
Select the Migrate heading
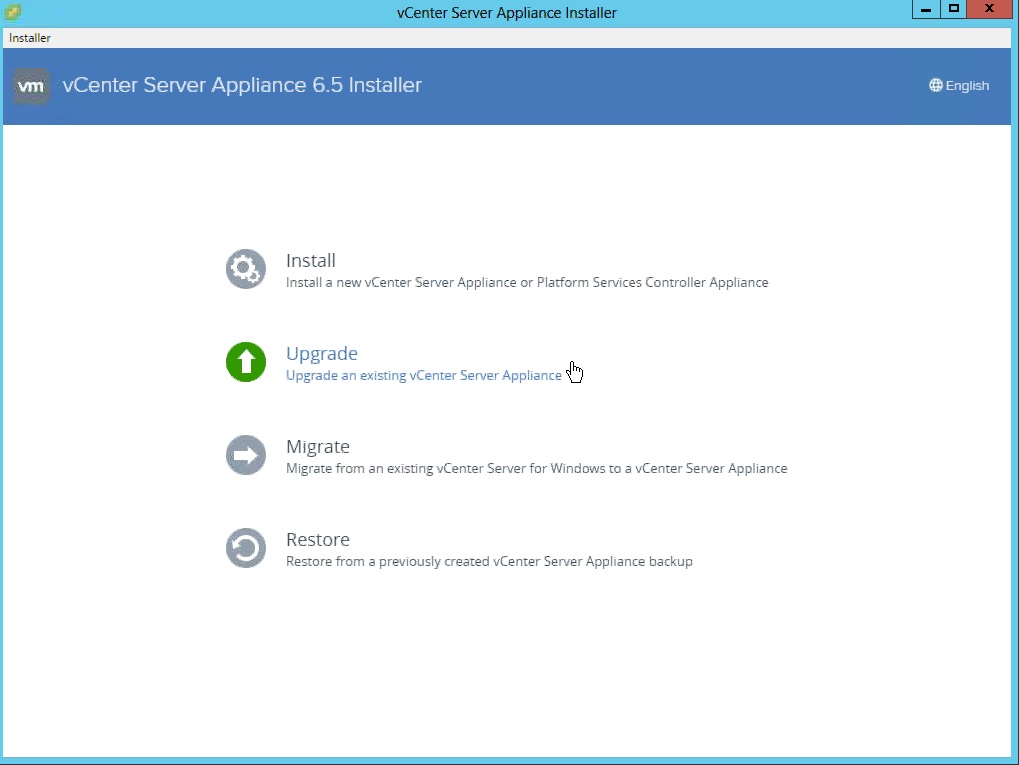(317, 447)
